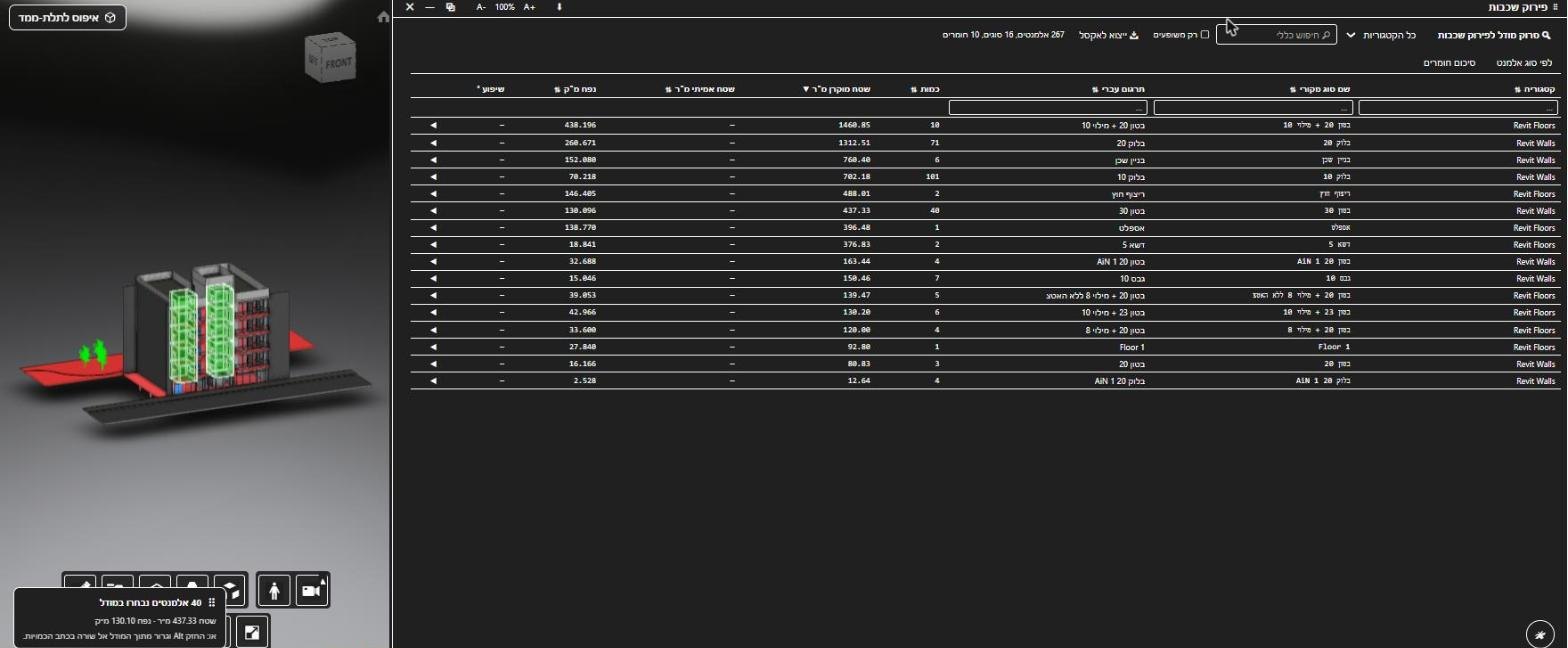This screenshot has height=648, width=1568.
Task: Activate the first-person walk icon
Action: [275, 591]
